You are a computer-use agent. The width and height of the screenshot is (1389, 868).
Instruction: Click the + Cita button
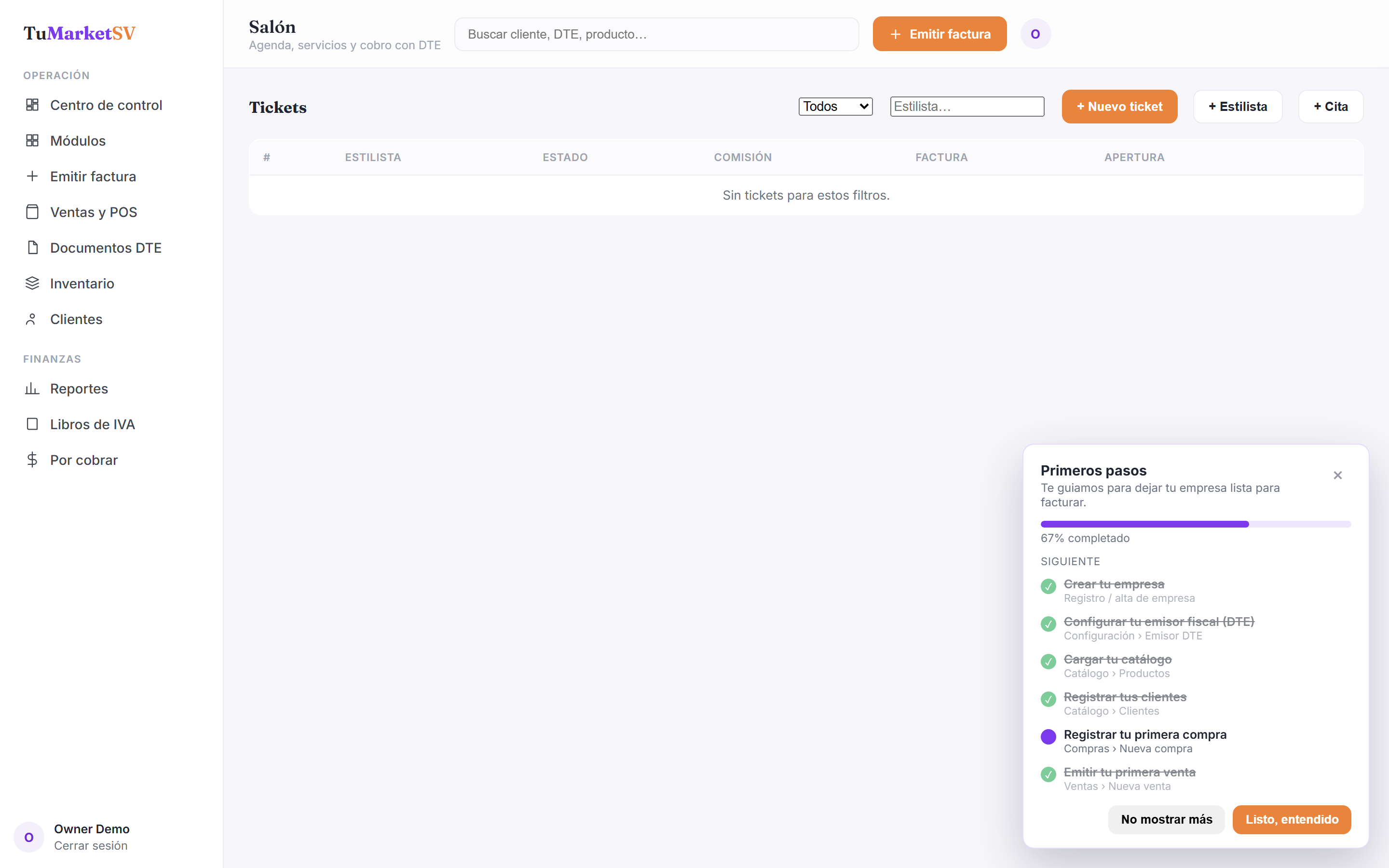coord(1331,106)
